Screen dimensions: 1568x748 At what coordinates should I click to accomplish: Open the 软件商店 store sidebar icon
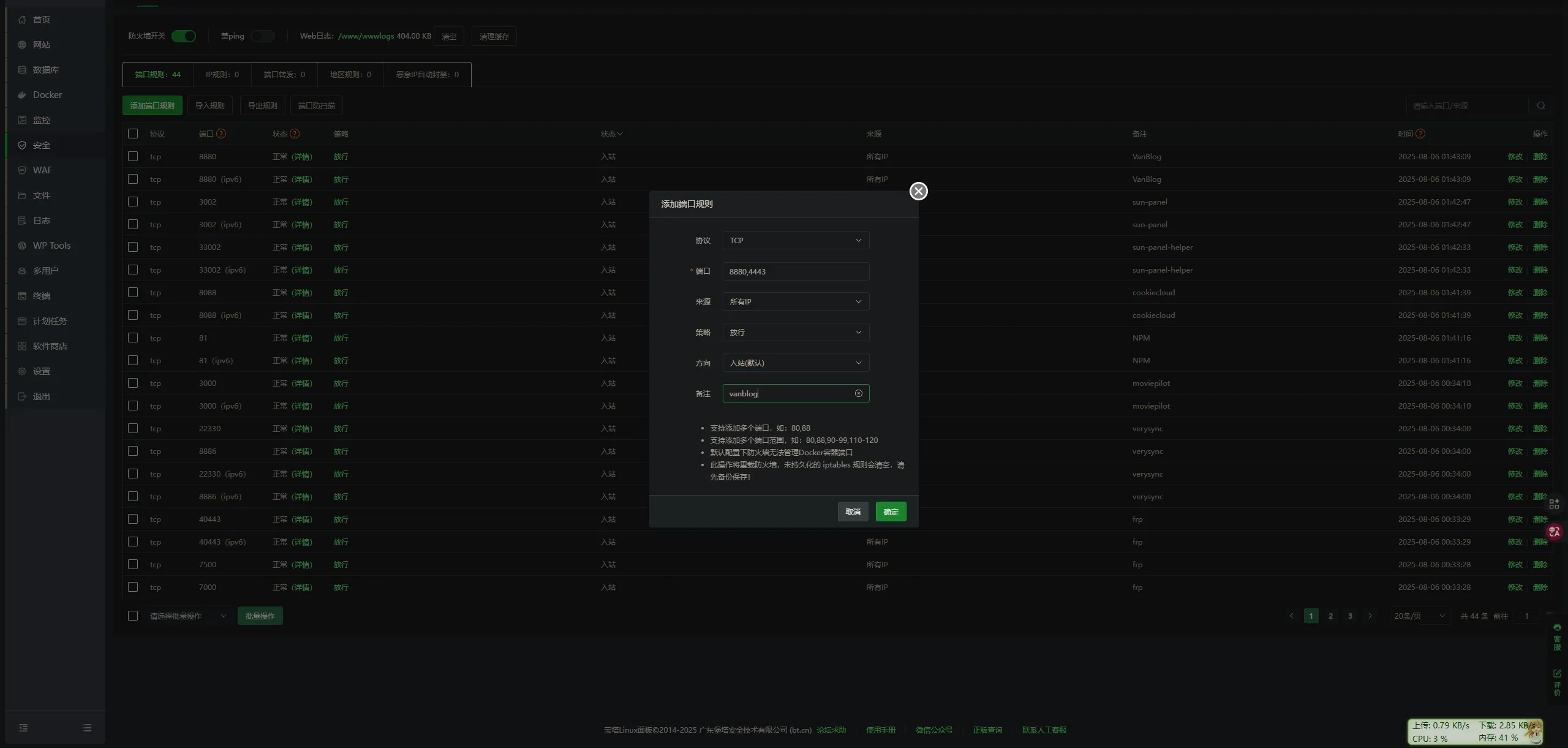click(22, 346)
